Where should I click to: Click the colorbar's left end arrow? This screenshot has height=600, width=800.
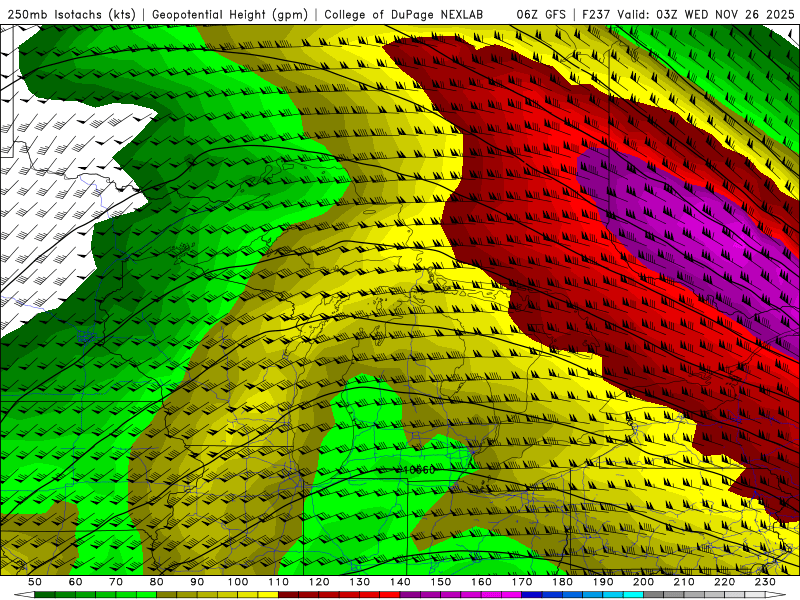click(x=24, y=594)
